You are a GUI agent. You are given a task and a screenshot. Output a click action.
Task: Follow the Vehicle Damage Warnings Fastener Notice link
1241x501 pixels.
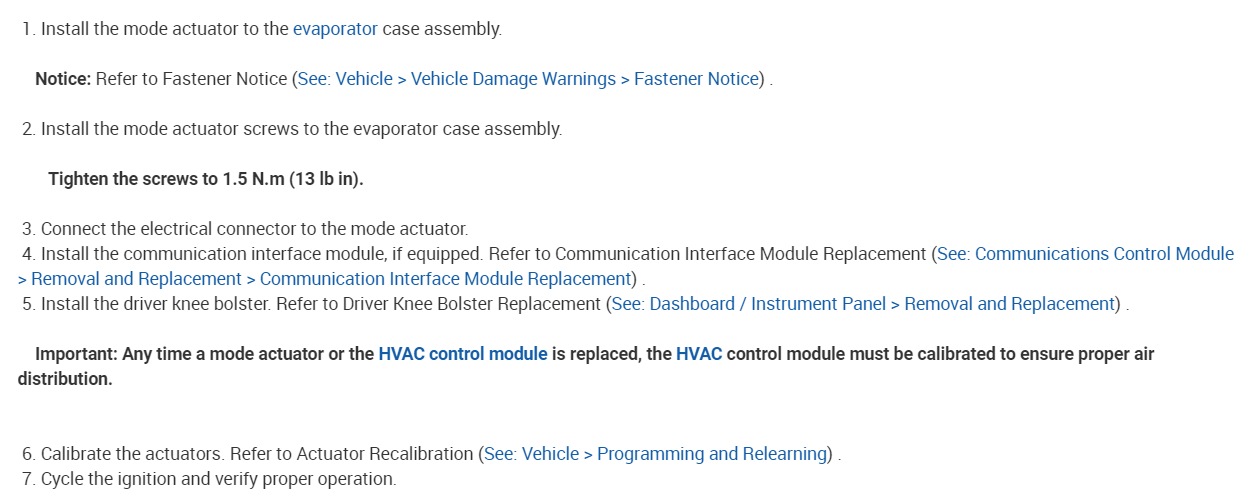[x=529, y=79]
